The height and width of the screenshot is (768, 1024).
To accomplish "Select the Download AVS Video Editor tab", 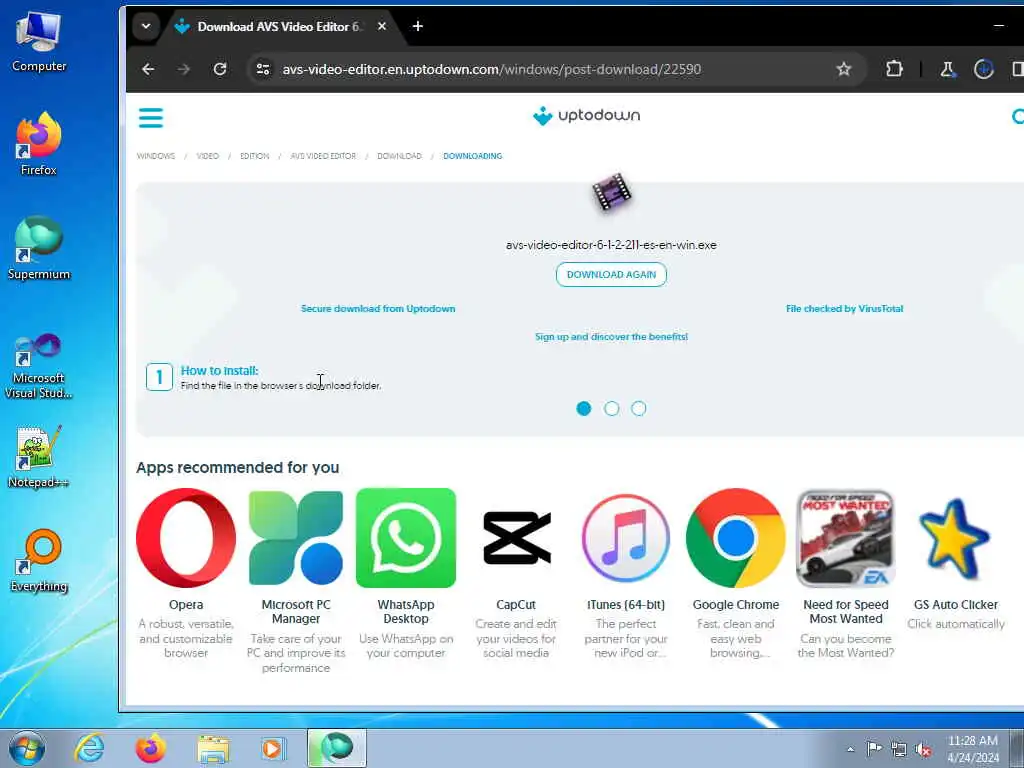I will pos(278,27).
